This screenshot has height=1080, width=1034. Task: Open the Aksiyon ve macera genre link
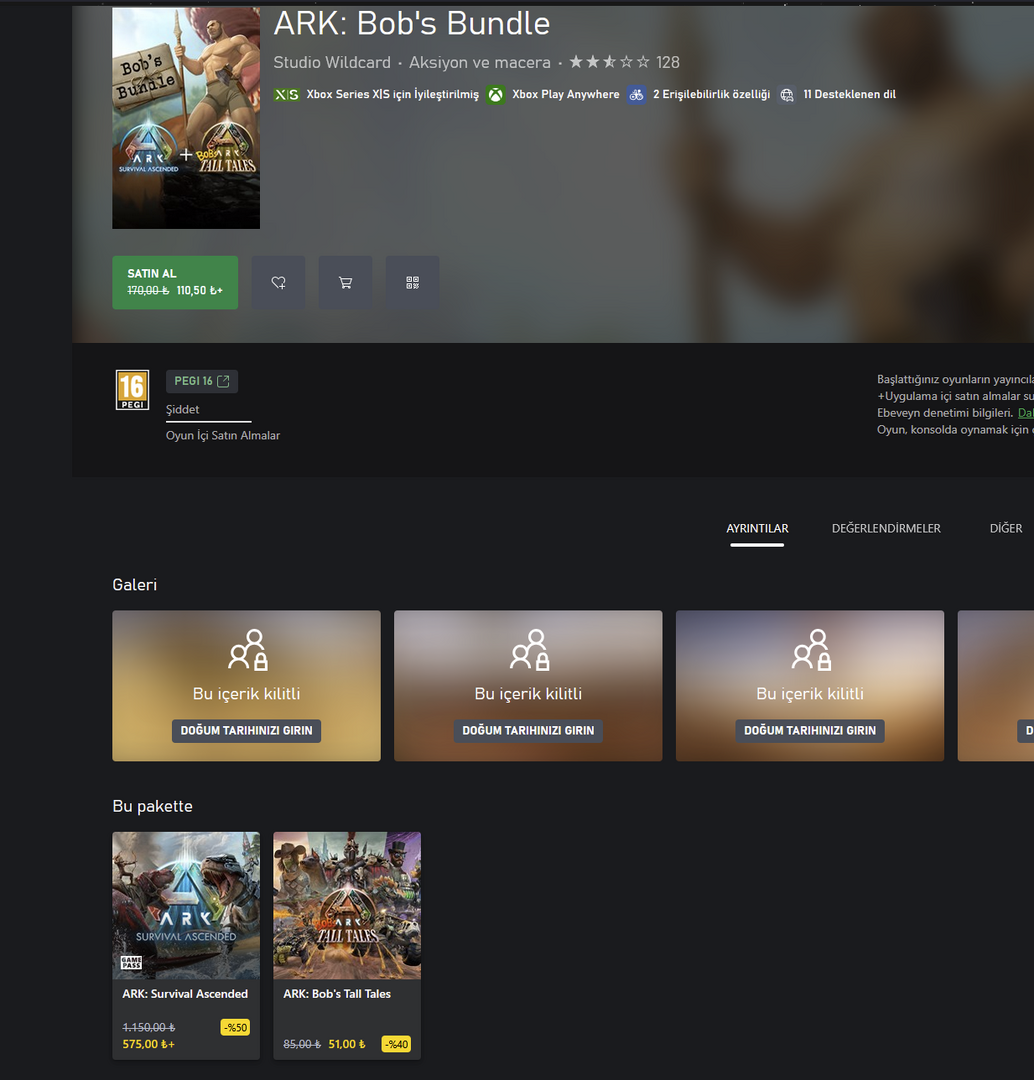(480, 63)
